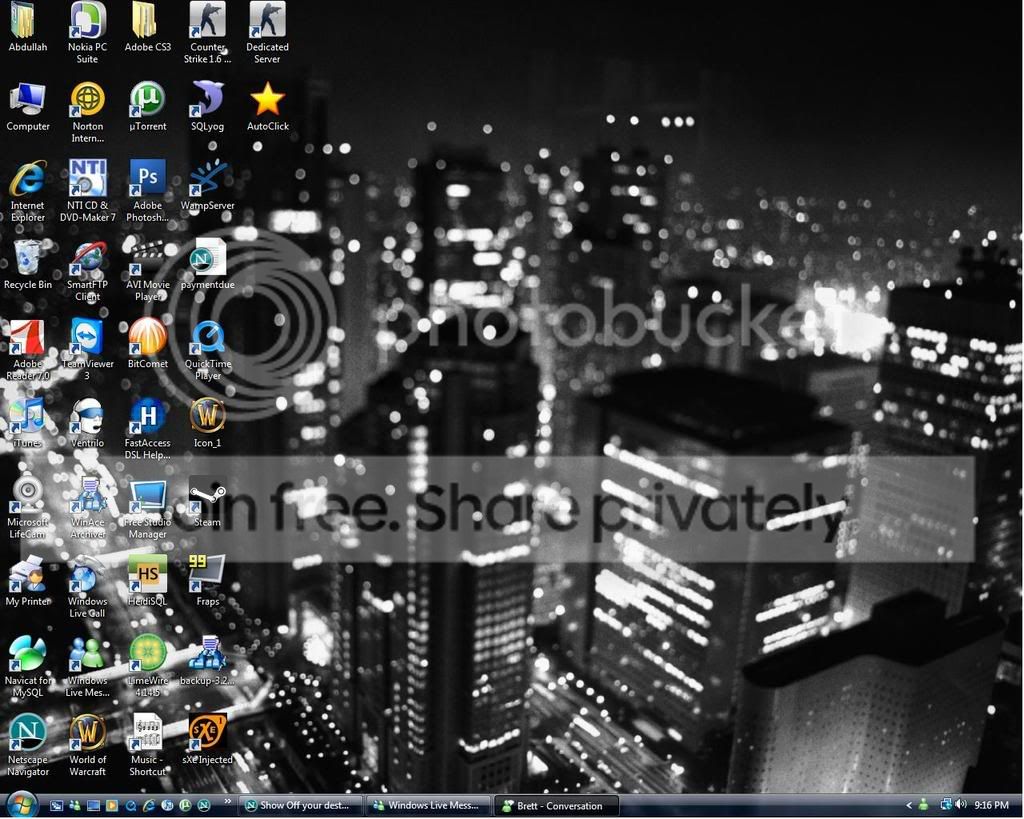Open the volume speaker tray icon
1024x819 pixels.
(961, 805)
